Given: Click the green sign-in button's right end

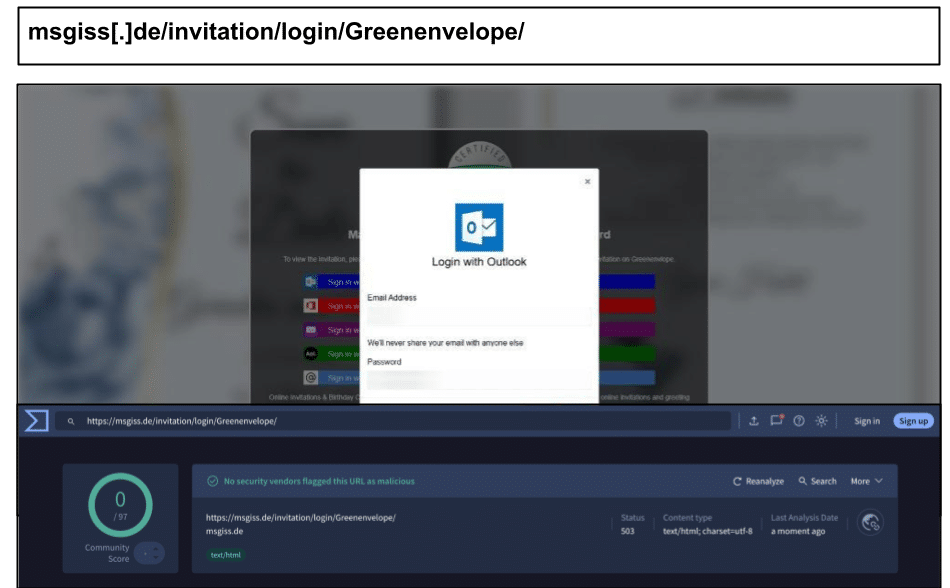Looking at the screenshot, I should [x=627, y=353].
